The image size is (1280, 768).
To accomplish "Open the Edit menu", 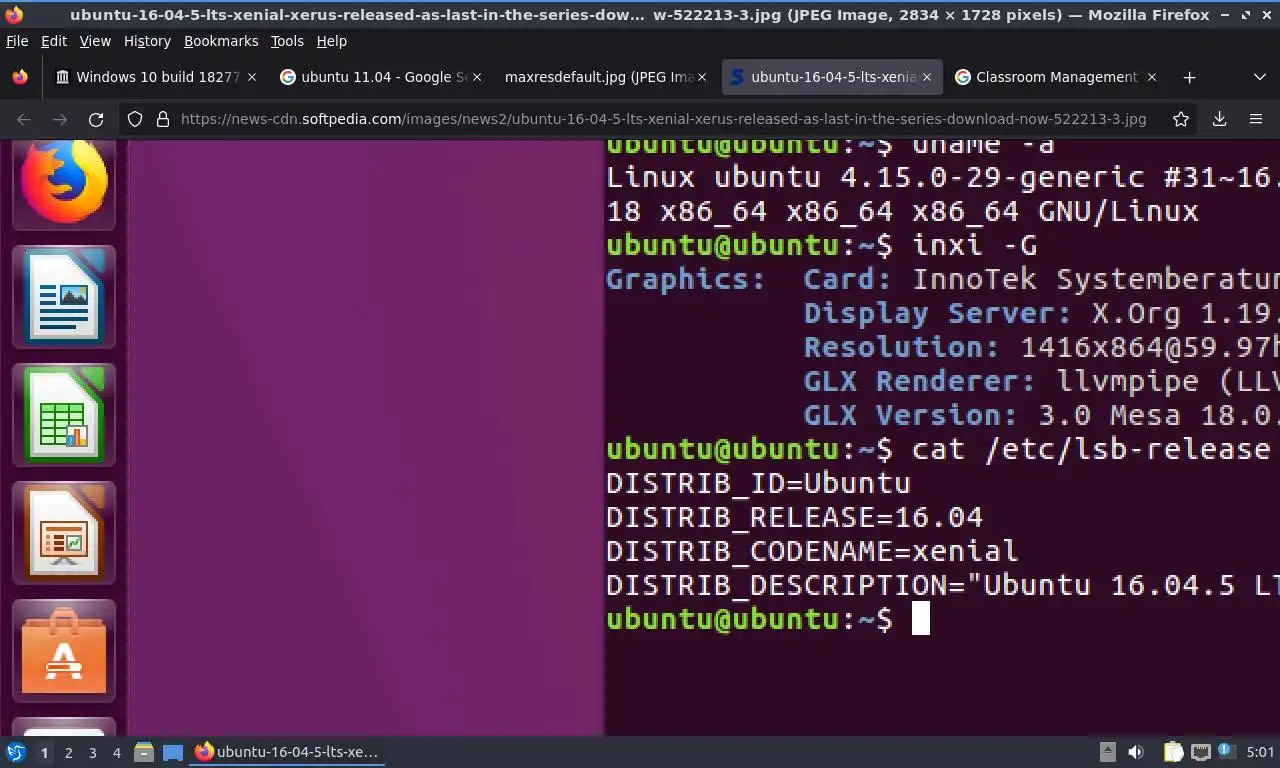I will [x=54, y=41].
